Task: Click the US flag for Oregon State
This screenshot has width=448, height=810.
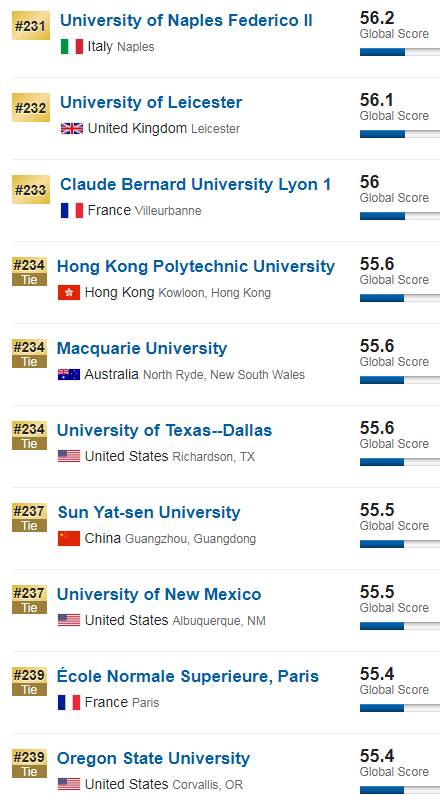Action: [69, 784]
